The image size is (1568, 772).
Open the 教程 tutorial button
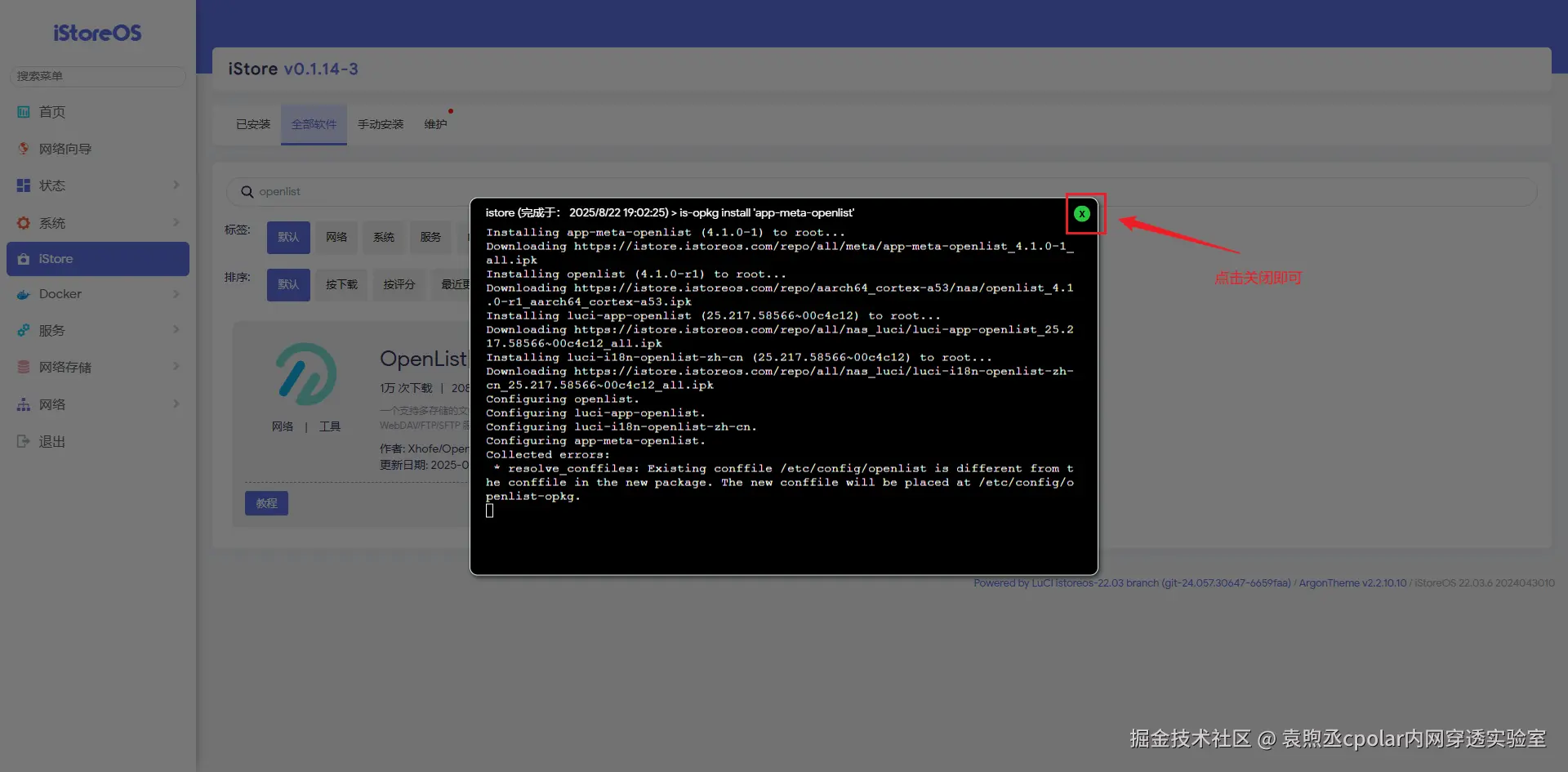coord(266,503)
